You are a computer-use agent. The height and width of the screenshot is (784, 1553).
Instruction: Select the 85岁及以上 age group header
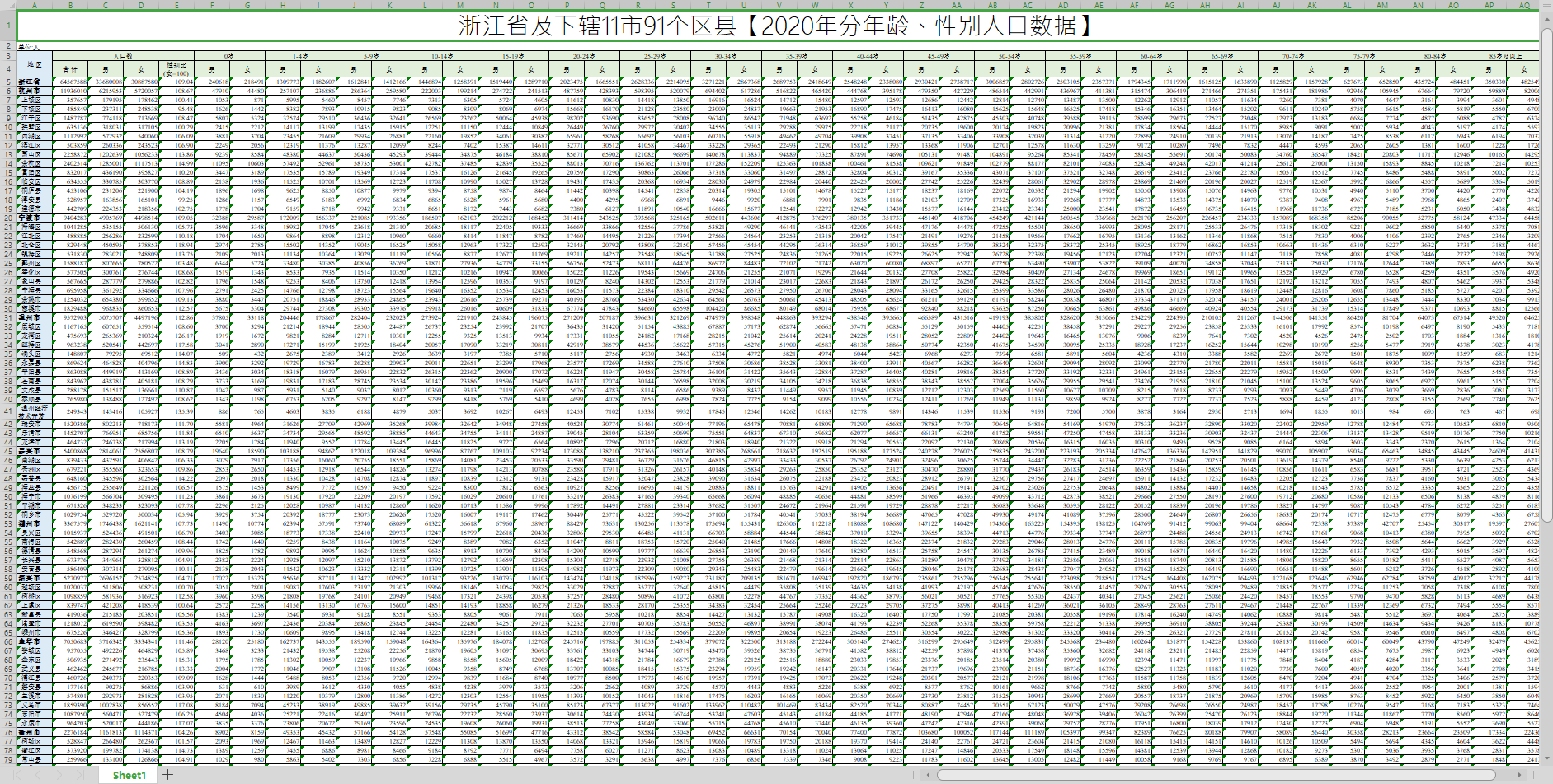tap(1506, 56)
